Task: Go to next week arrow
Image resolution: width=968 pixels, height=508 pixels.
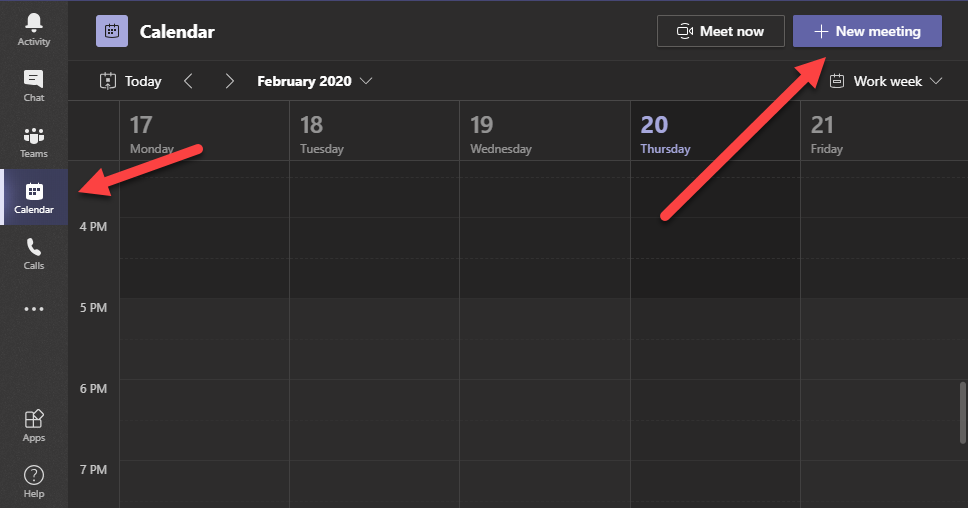Action: (x=229, y=81)
